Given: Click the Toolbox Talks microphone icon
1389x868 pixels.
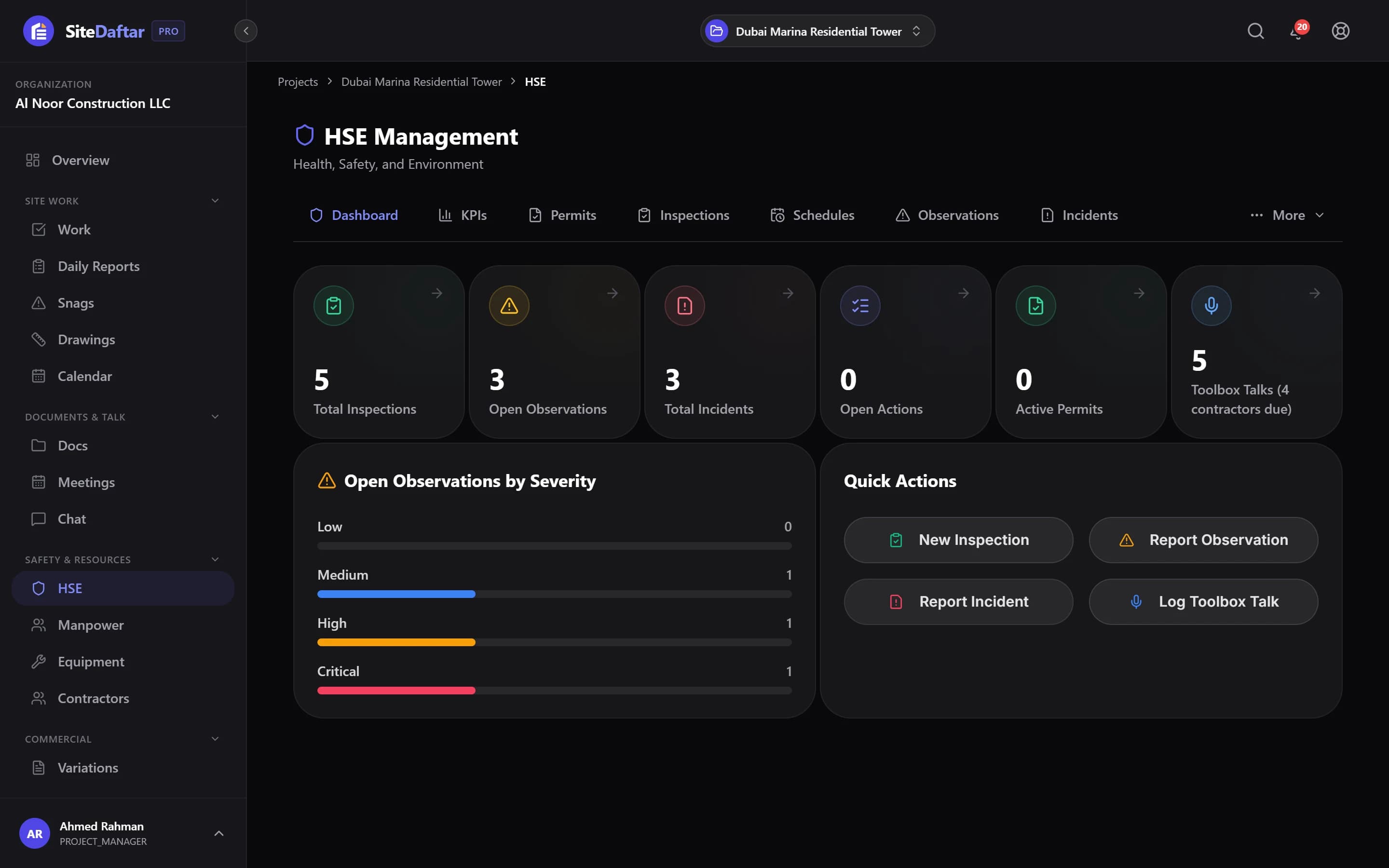Looking at the screenshot, I should coord(1211,305).
